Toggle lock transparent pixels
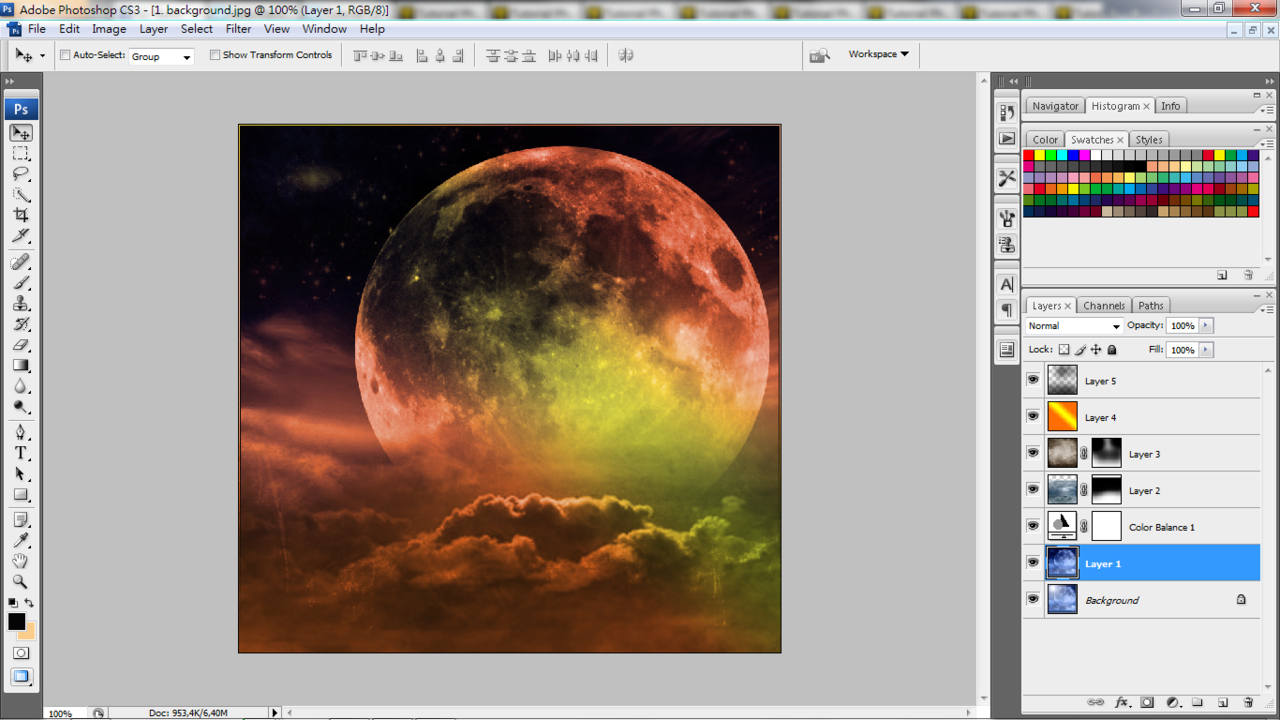The width and height of the screenshot is (1280, 720). tap(1064, 350)
